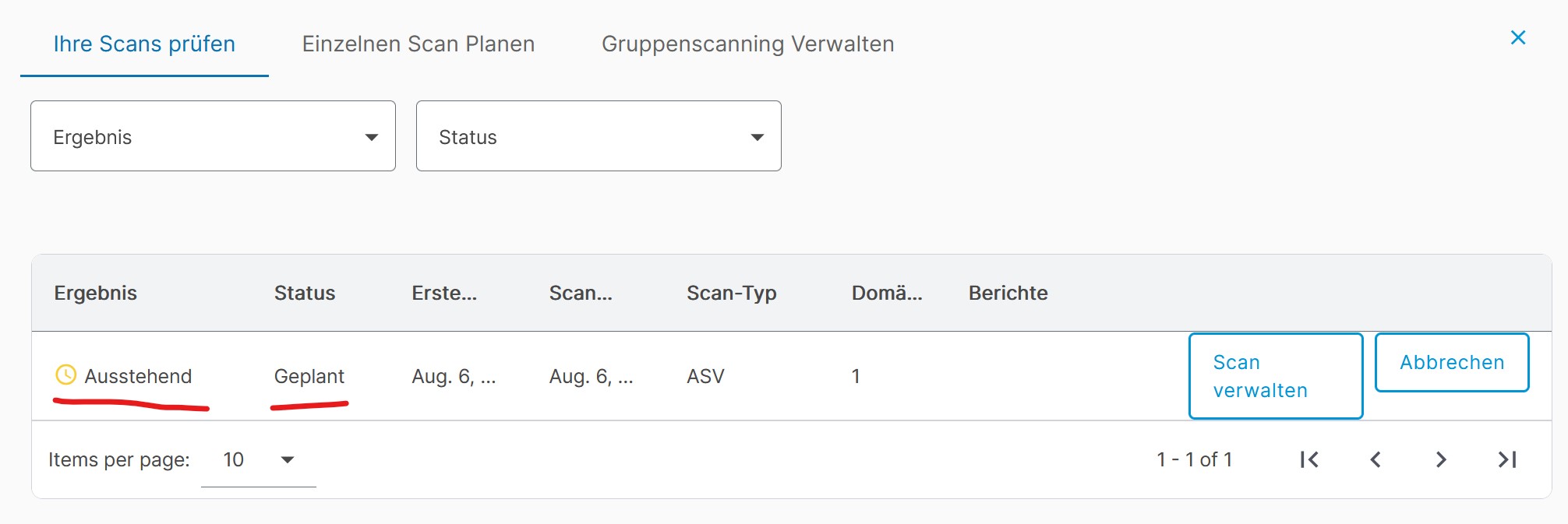This screenshot has width=1568, height=524.
Task: Click the Abbrechen button
Action: pyautogui.click(x=1452, y=362)
